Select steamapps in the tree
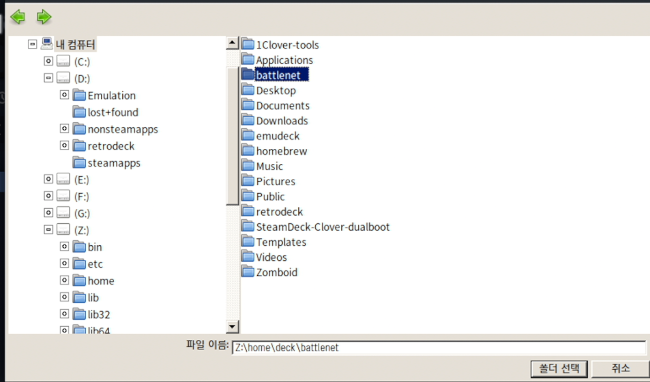The image size is (650, 382). (114, 163)
